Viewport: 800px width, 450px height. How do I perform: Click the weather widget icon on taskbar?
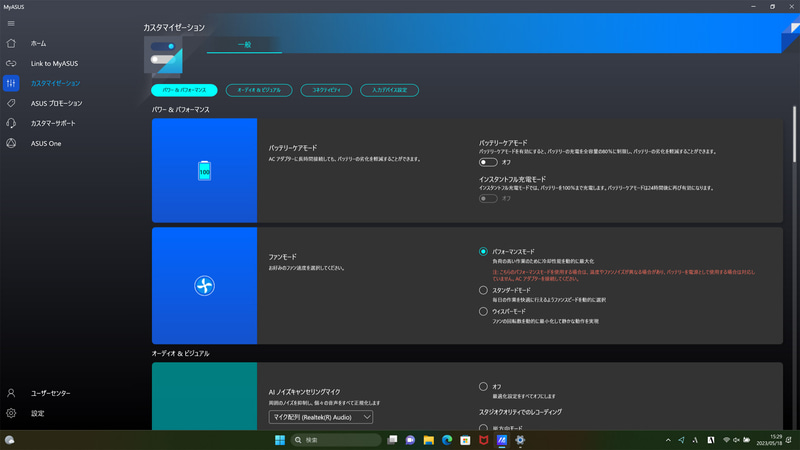(10, 440)
